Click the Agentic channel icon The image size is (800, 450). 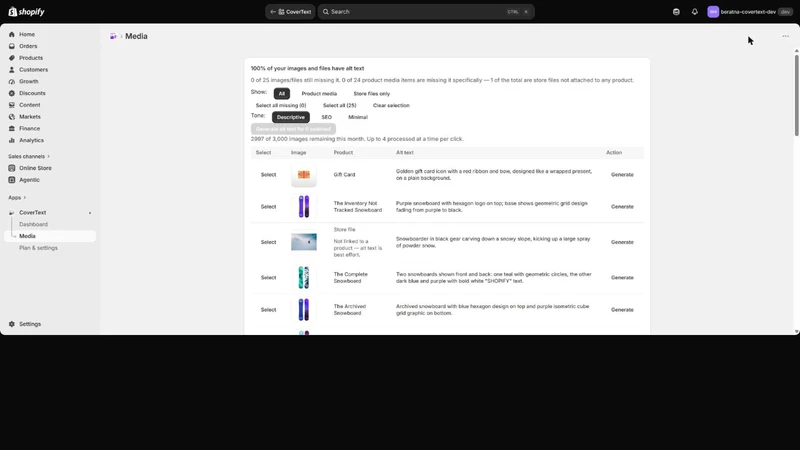pyautogui.click(x=12, y=180)
